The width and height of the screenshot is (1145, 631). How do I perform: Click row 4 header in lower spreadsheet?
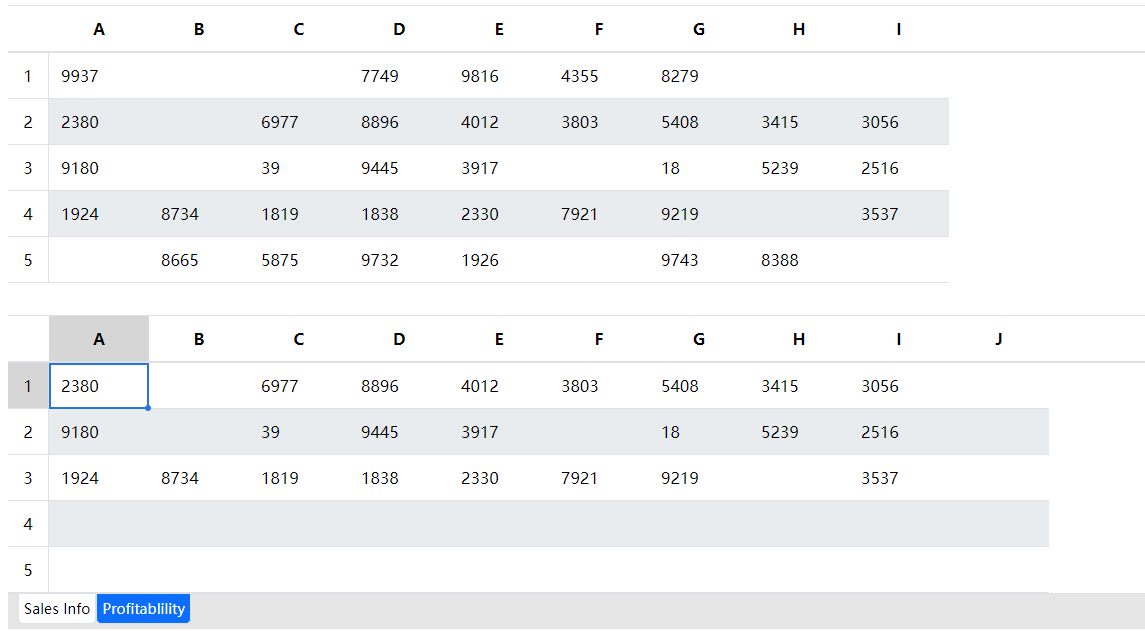click(28, 524)
